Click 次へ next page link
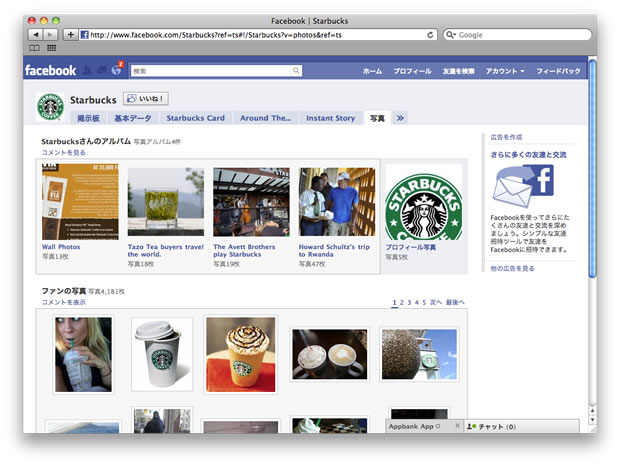The height and width of the screenshot is (465, 620). click(x=436, y=302)
